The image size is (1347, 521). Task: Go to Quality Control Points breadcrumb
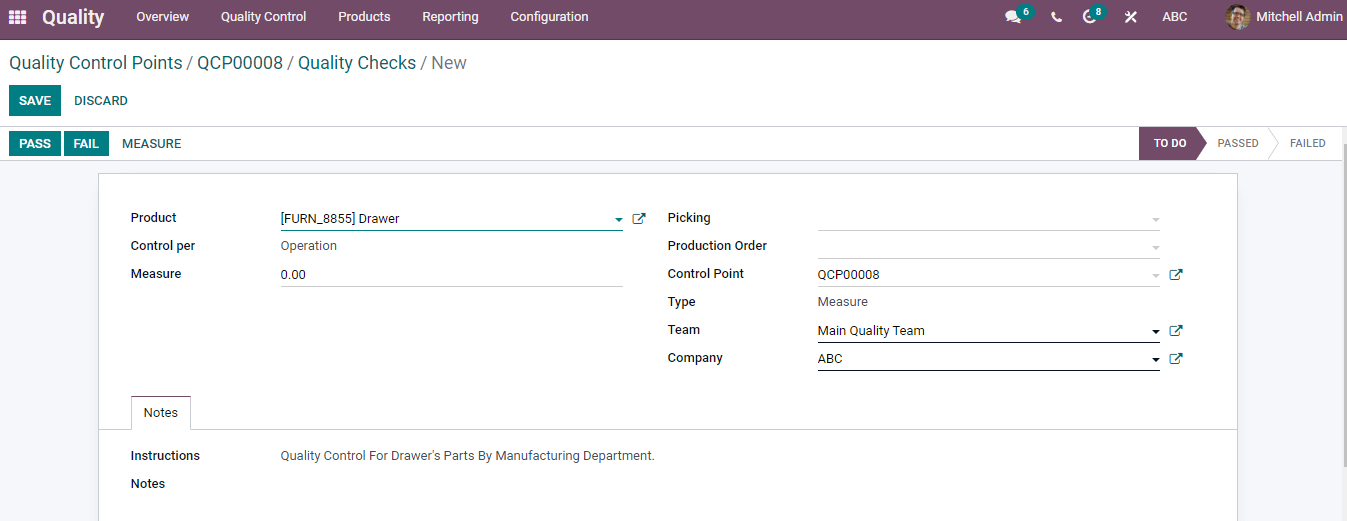click(x=96, y=63)
